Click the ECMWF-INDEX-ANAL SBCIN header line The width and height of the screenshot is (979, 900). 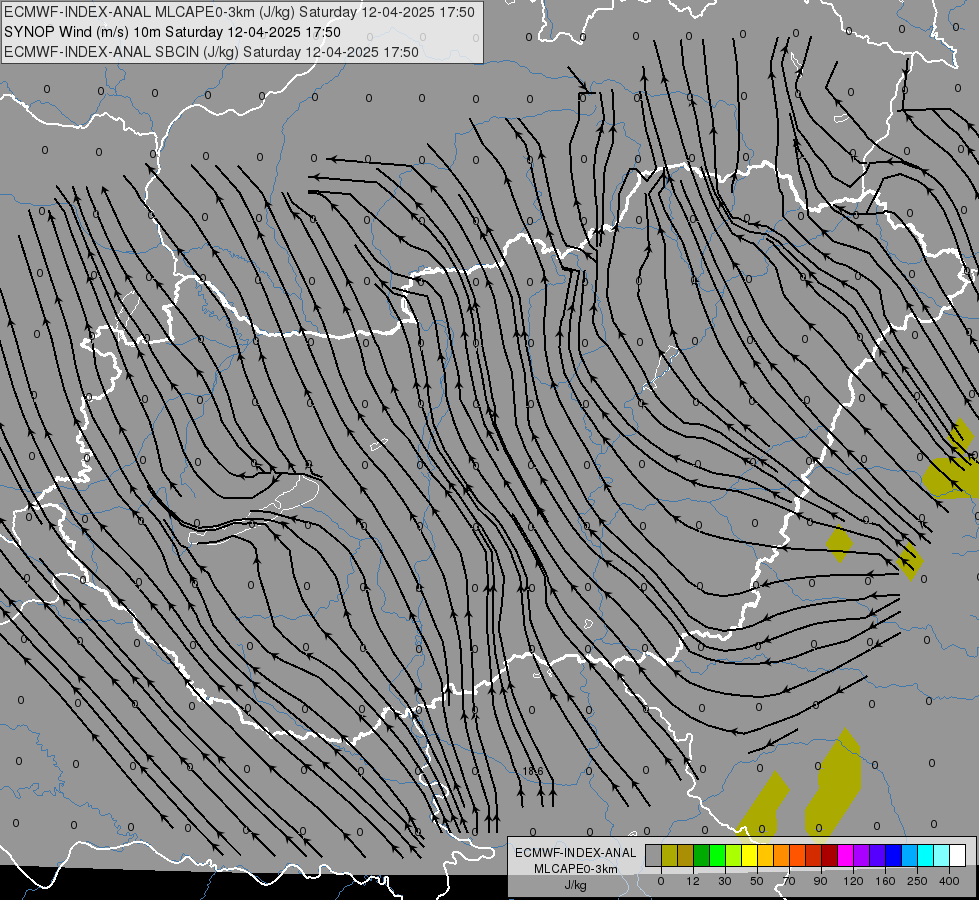212,52
